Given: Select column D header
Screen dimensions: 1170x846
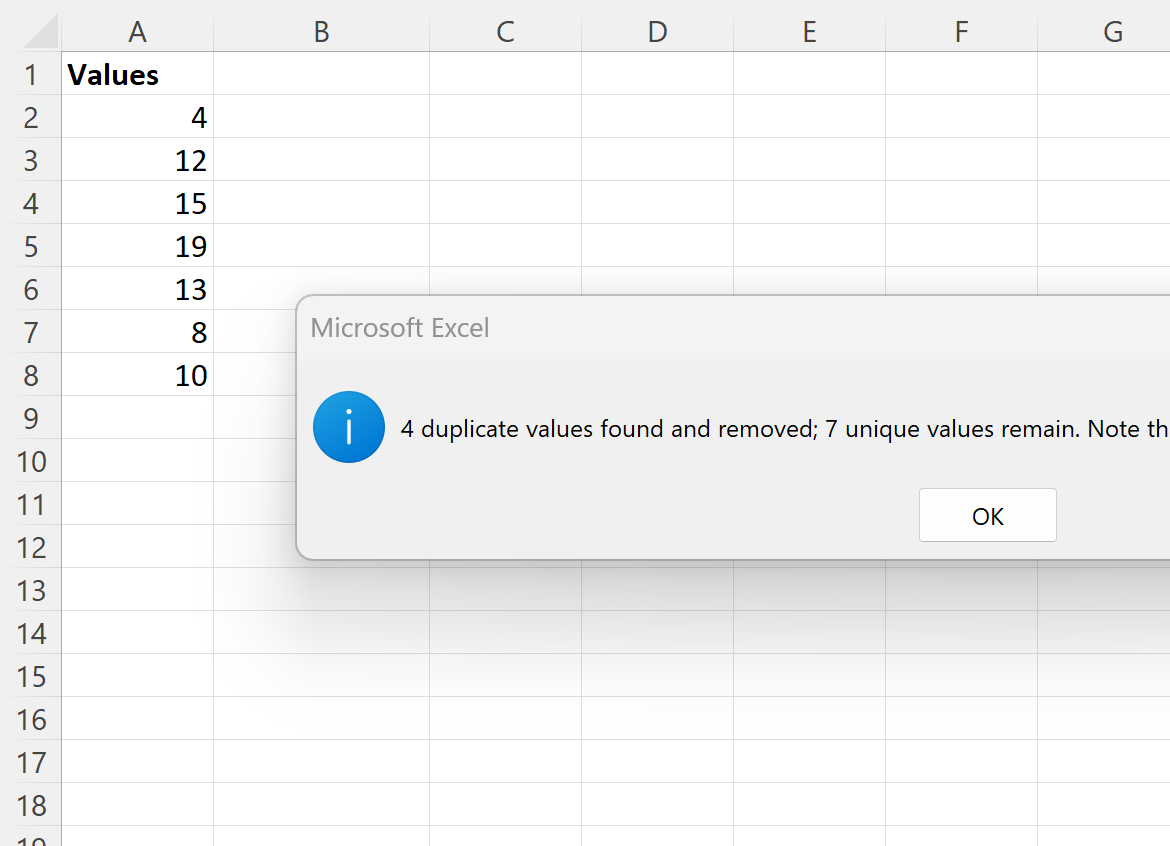Looking at the screenshot, I should point(657,31).
